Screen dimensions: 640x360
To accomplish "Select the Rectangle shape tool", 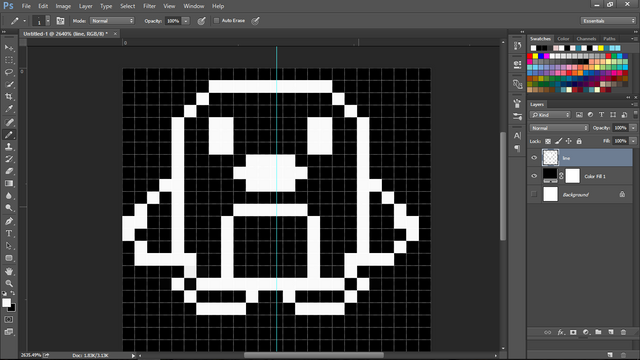I will point(9,258).
